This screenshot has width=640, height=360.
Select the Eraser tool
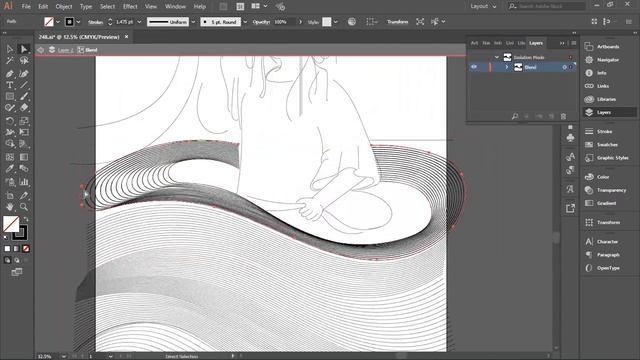pos(24,108)
